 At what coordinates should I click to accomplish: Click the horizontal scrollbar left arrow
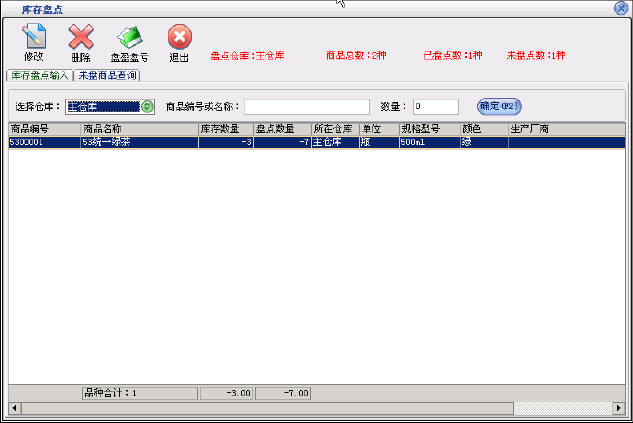[x=14, y=408]
